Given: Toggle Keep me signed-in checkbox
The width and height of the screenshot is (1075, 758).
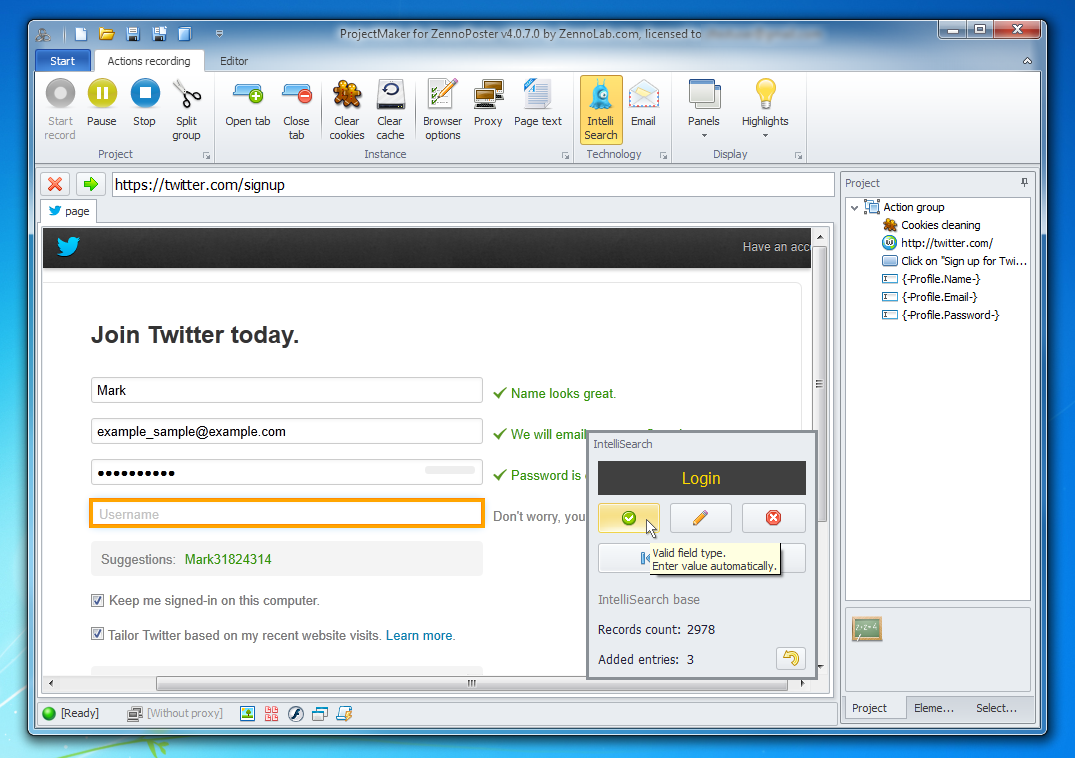Looking at the screenshot, I should click(97, 600).
